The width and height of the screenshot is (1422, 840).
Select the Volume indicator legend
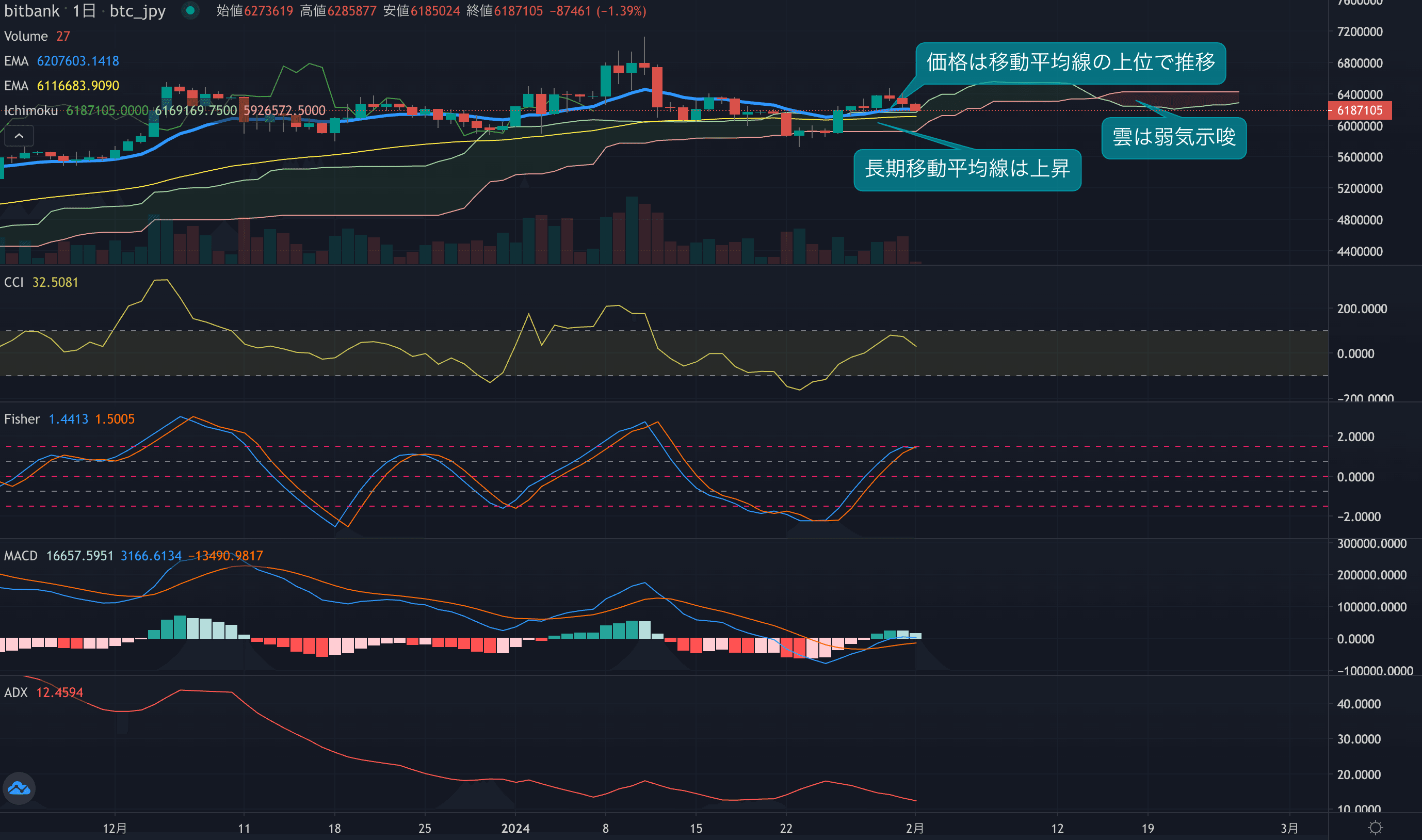point(26,36)
